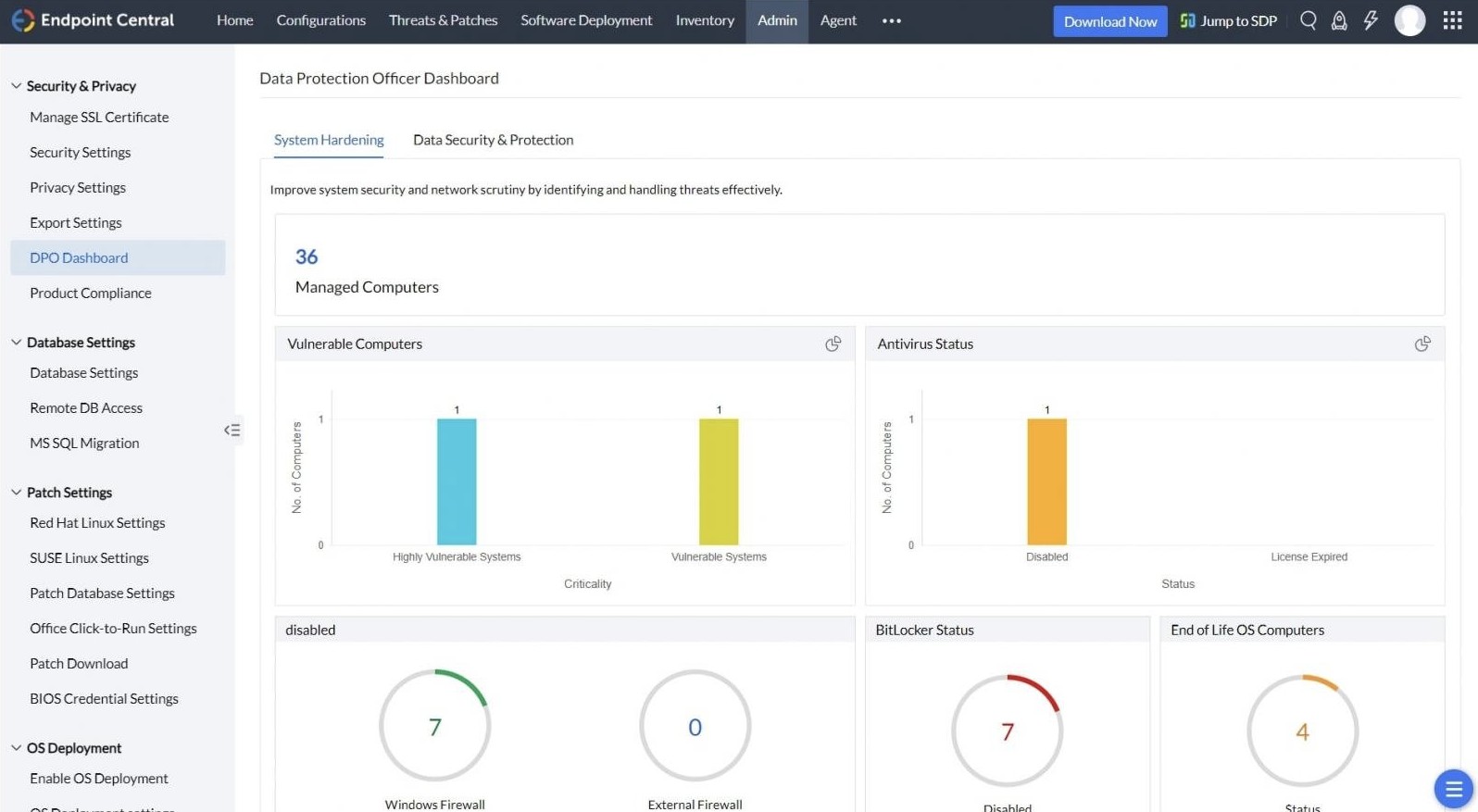The height and width of the screenshot is (812, 1478).
Task: Open MS SQL Migration
Action: [x=84, y=443]
